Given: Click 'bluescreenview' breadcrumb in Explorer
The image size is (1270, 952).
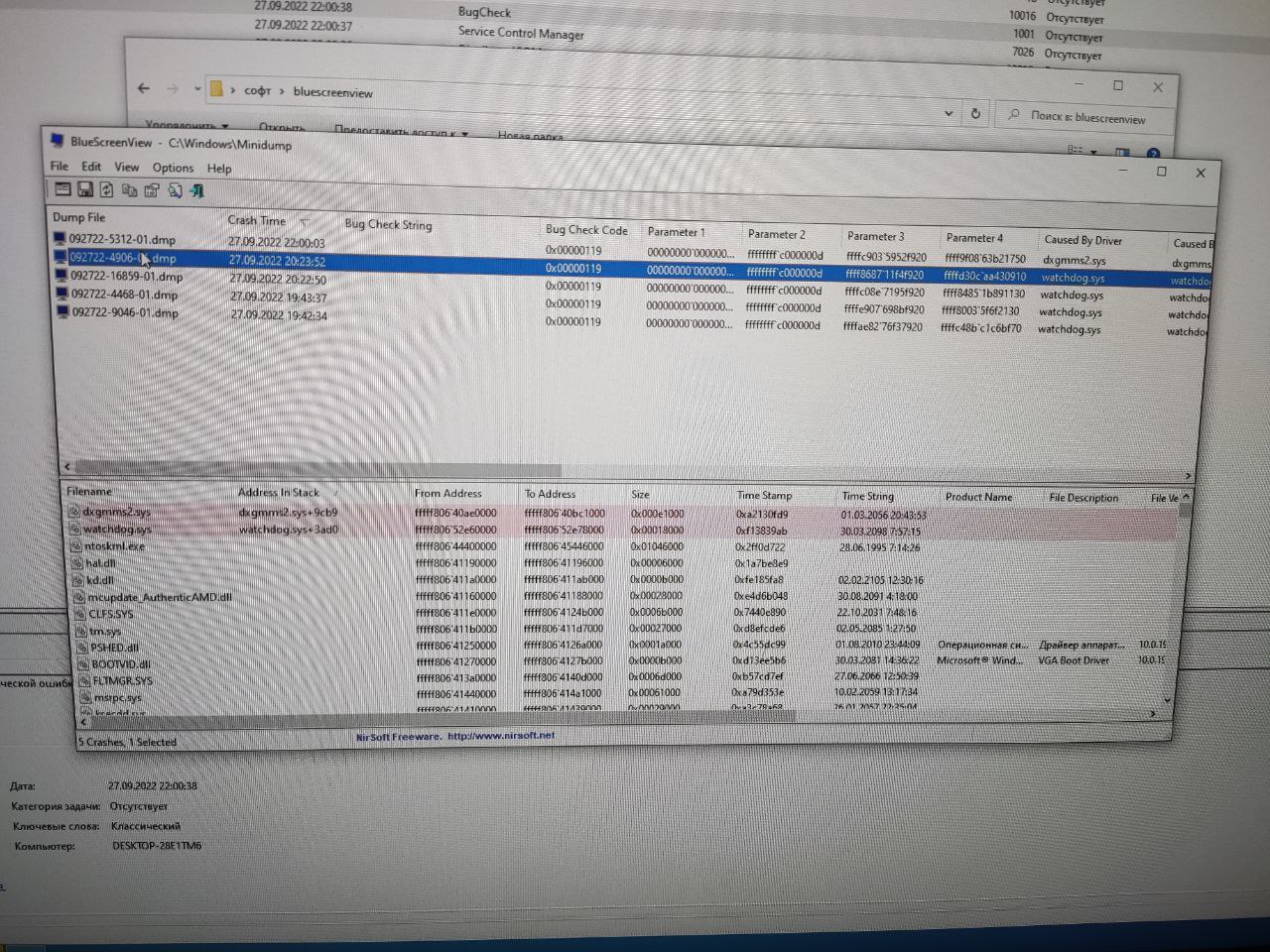Looking at the screenshot, I should [333, 92].
